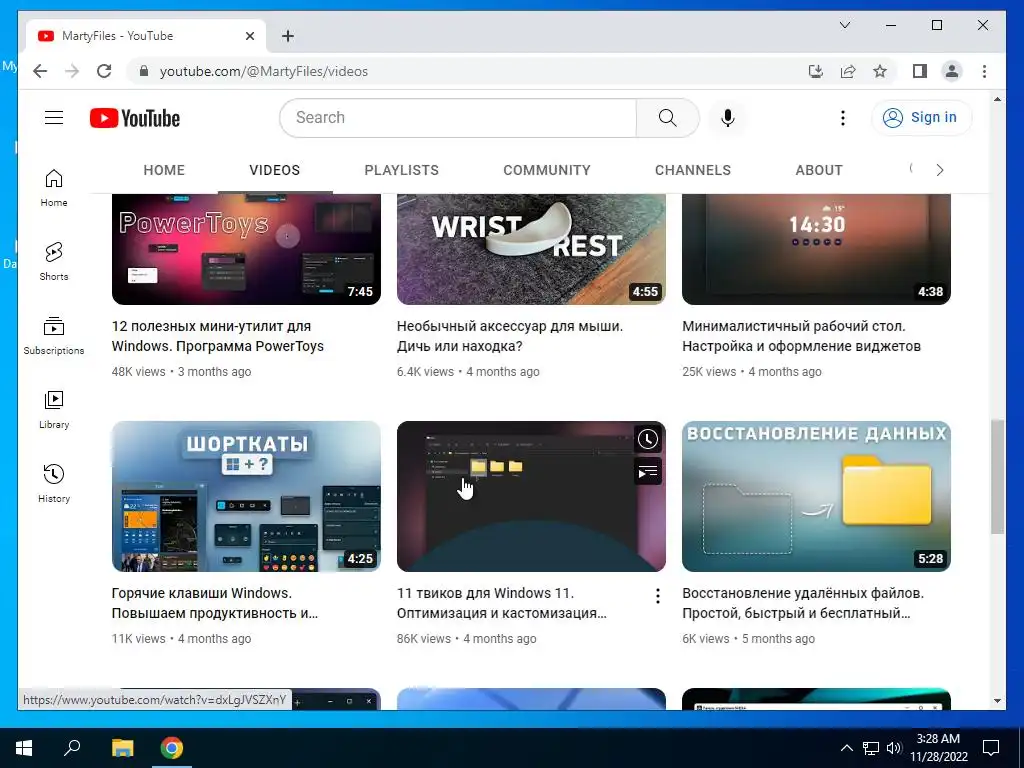The width and height of the screenshot is (1024, 768).
Task: Install app icon in address bar
Action: [x=816, y=71]
